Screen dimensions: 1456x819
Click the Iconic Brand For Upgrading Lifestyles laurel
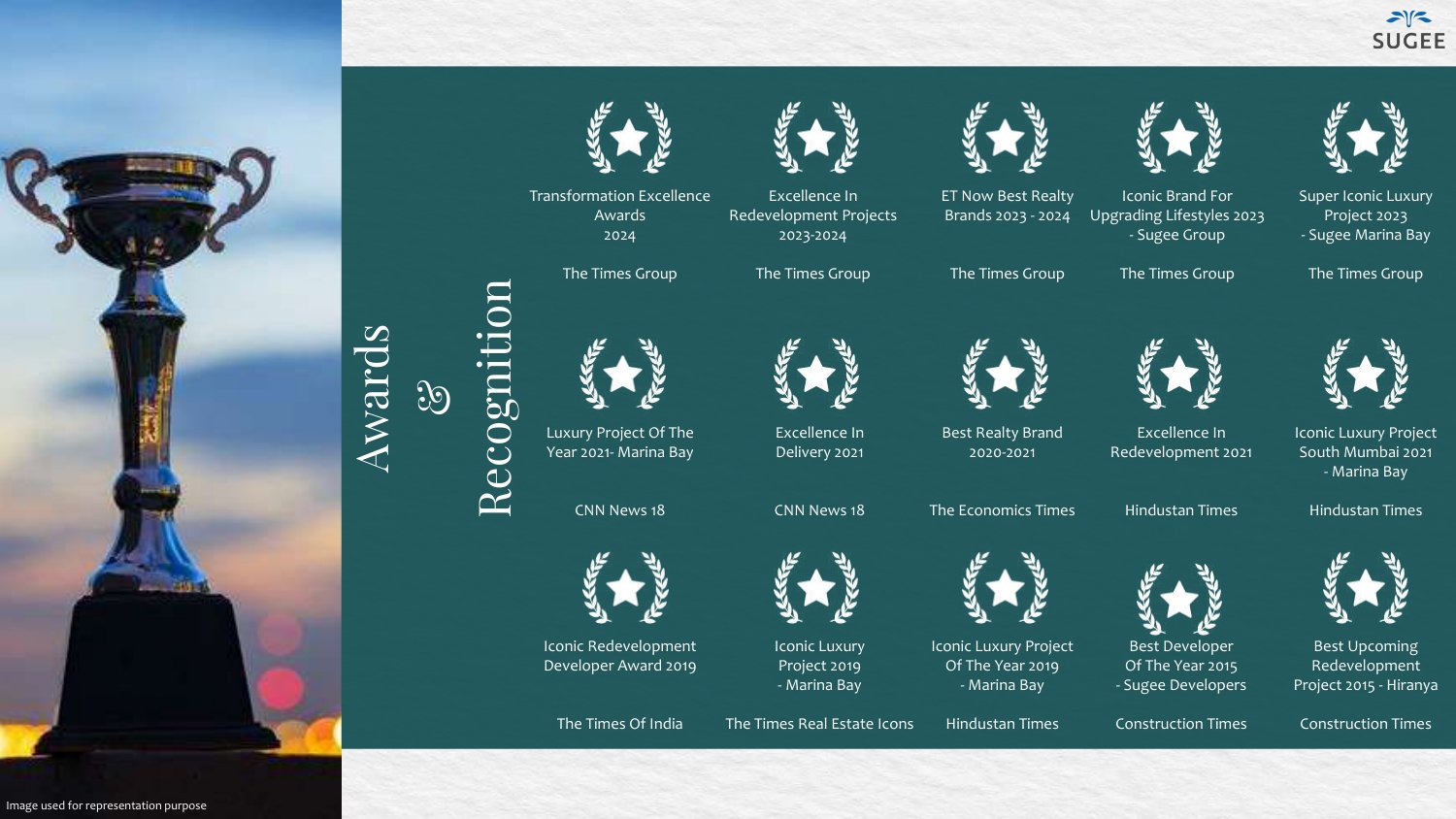tap(1179, 138)
